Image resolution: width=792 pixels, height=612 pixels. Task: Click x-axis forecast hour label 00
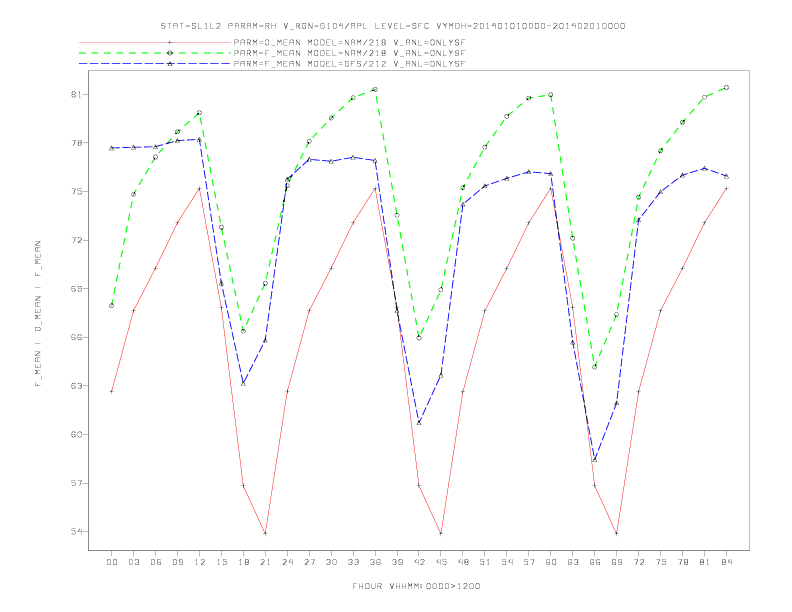(112, 562)
